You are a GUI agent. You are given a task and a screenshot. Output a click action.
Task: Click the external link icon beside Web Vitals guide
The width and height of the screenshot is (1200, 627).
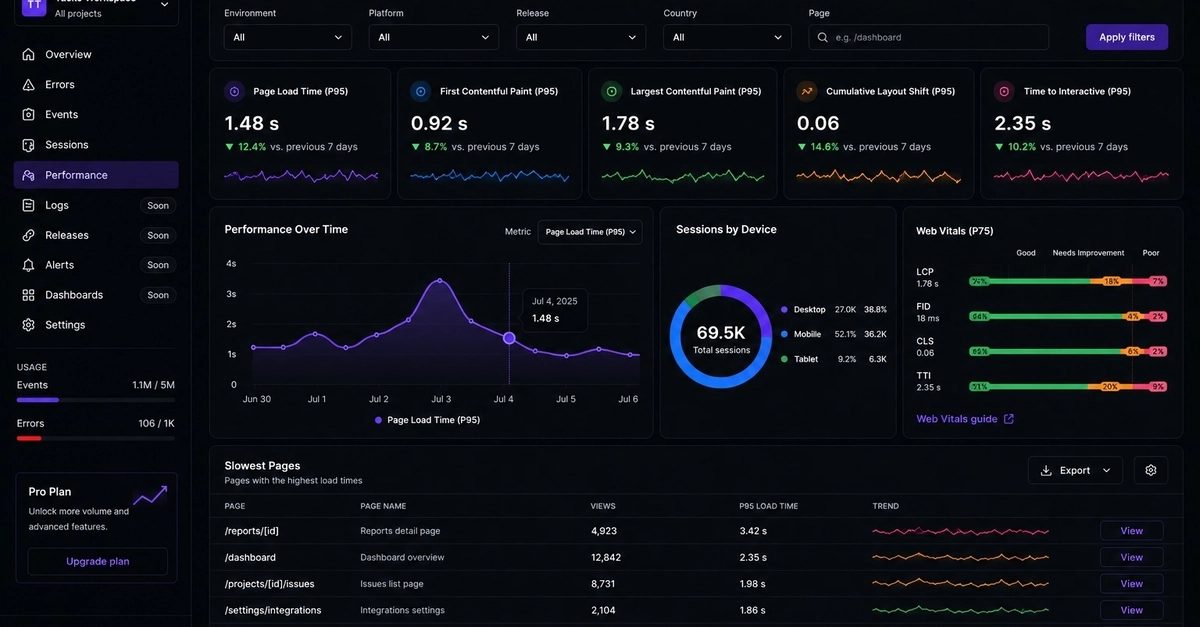tap(1009, 419)
